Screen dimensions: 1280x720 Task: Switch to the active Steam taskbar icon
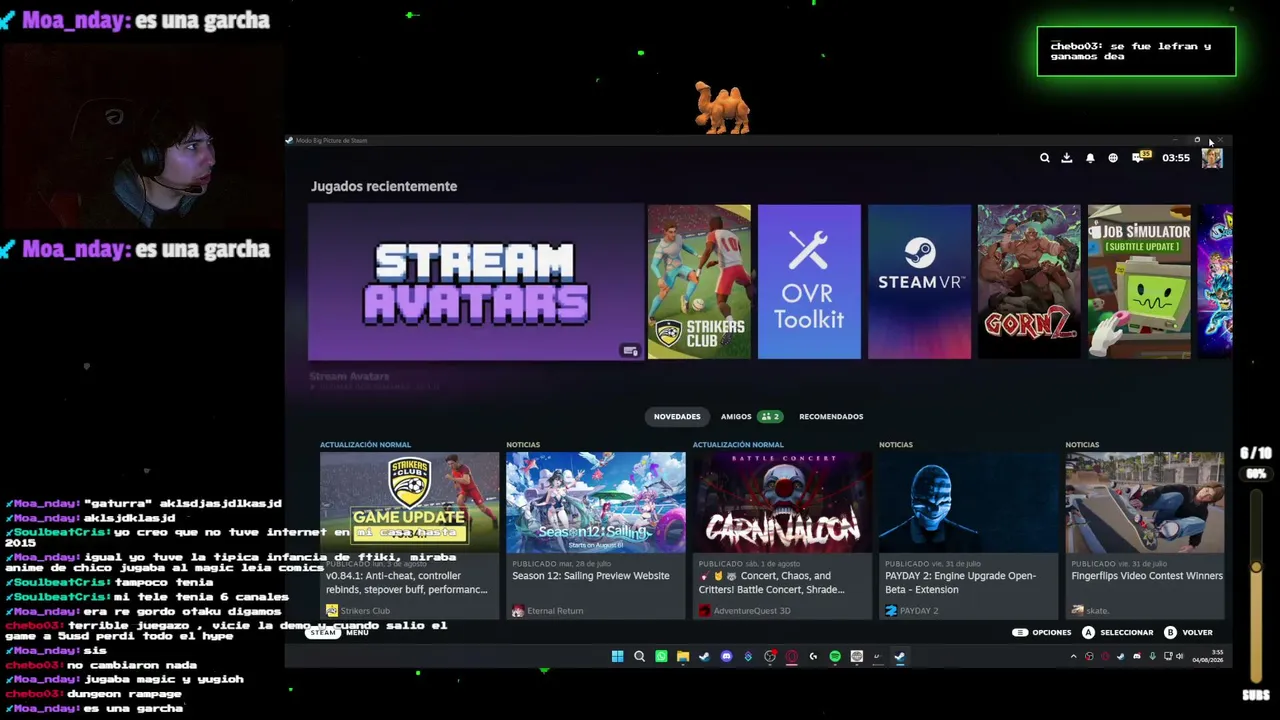tap(900, 657)
